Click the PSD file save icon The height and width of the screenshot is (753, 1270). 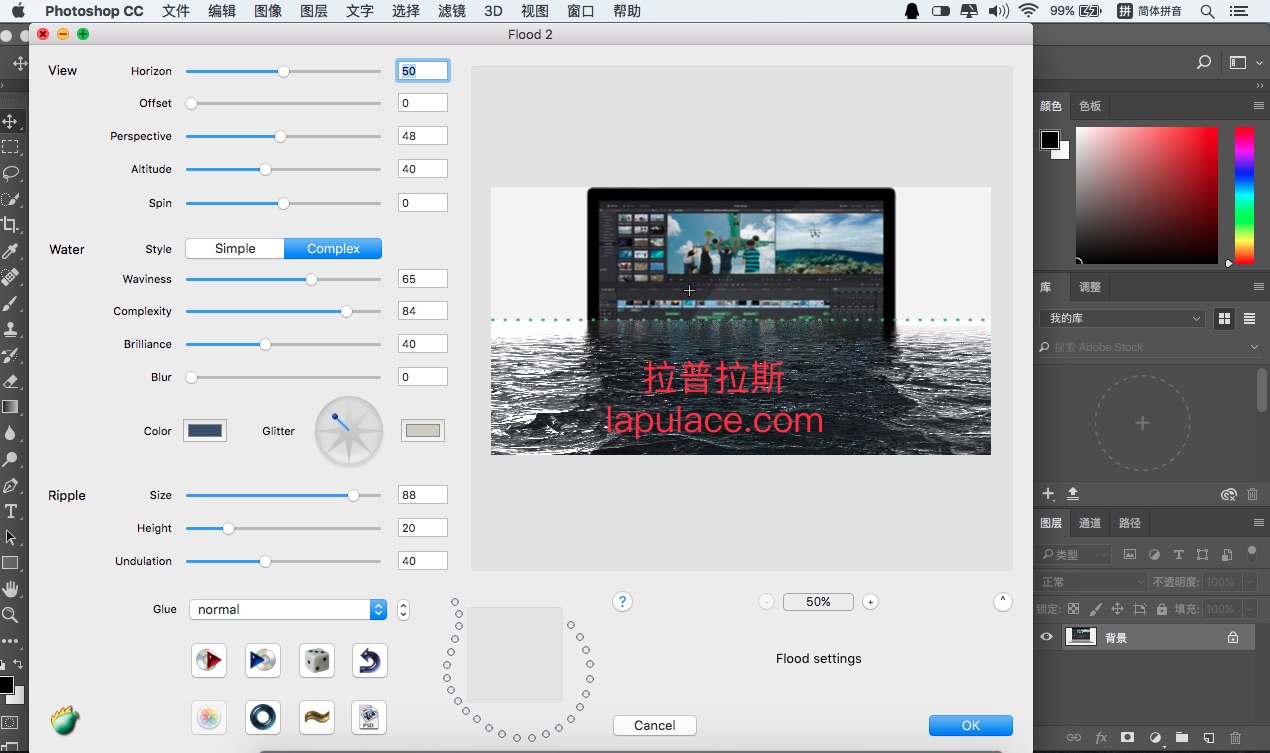[369, 717]
